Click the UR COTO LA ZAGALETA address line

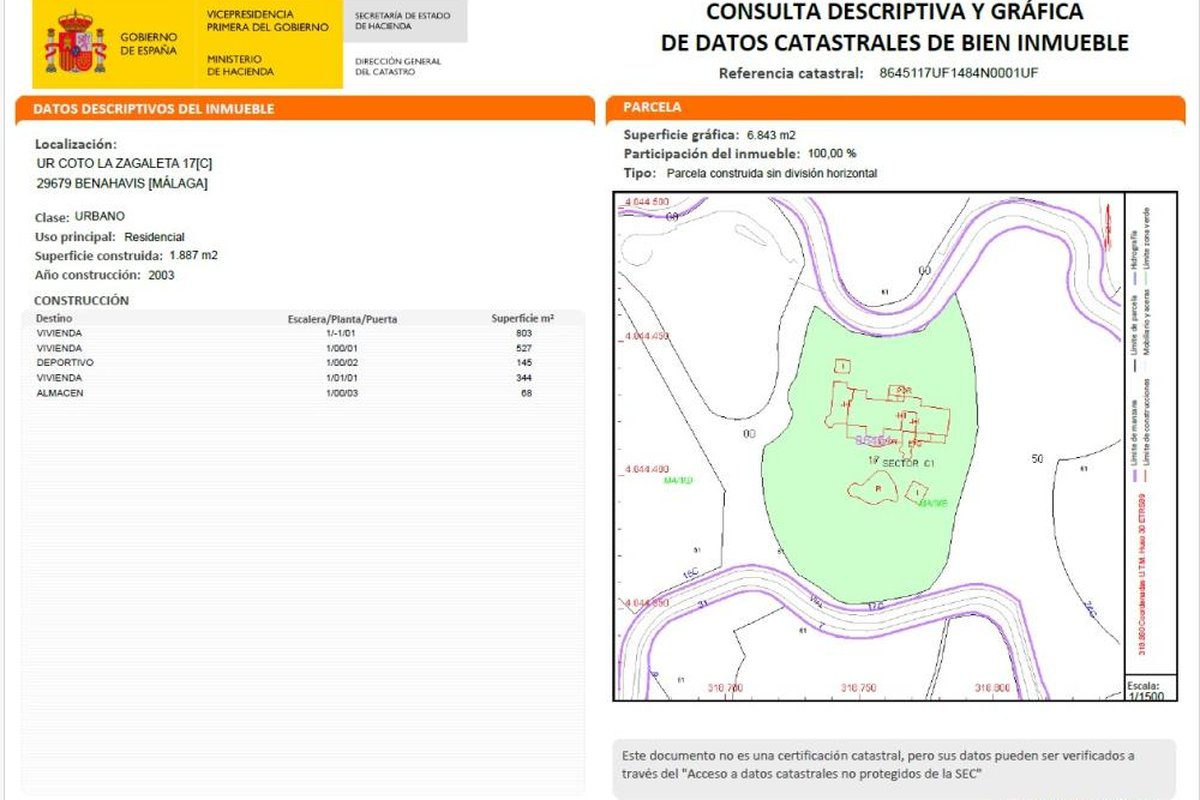pos(123,163)
